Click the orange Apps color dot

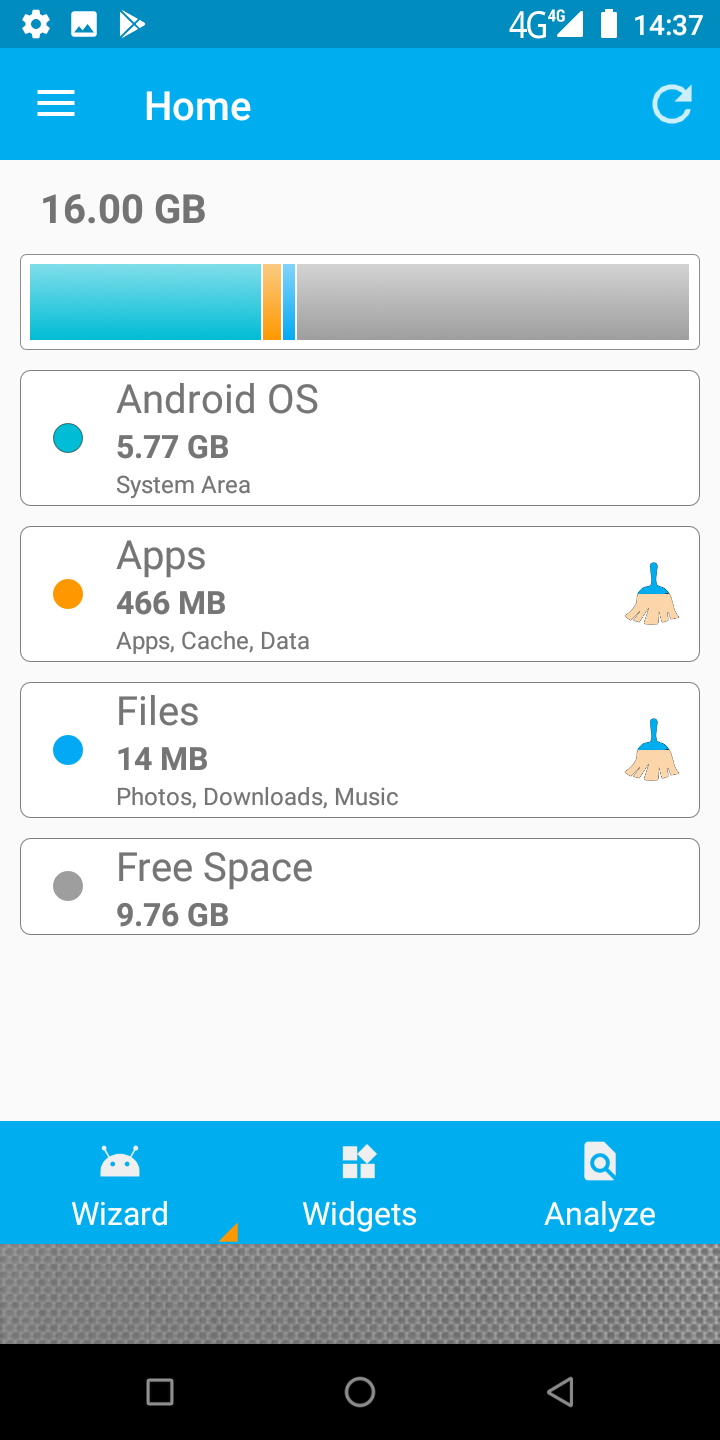(x=68, y=594)
